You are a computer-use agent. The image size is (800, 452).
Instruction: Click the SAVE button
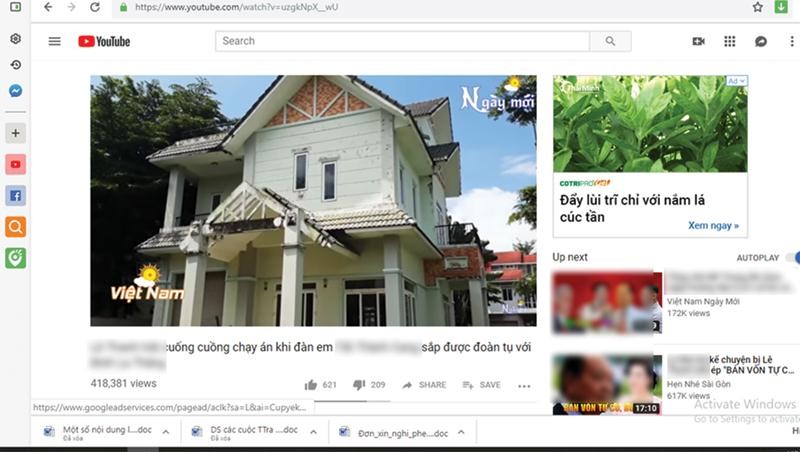(x=481, y=385)
